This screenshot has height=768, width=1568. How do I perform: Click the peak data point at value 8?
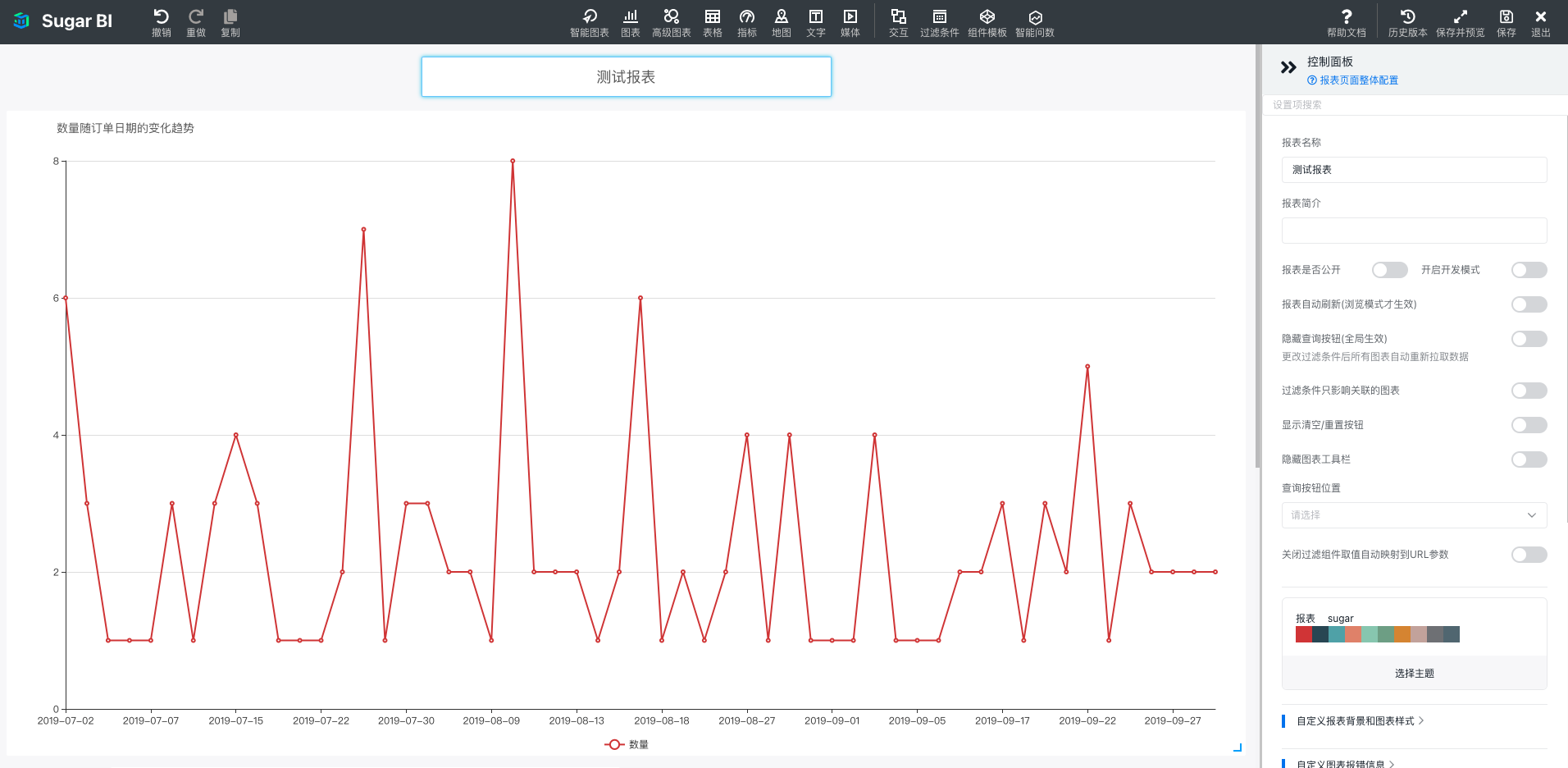click(x=513, y=161)
